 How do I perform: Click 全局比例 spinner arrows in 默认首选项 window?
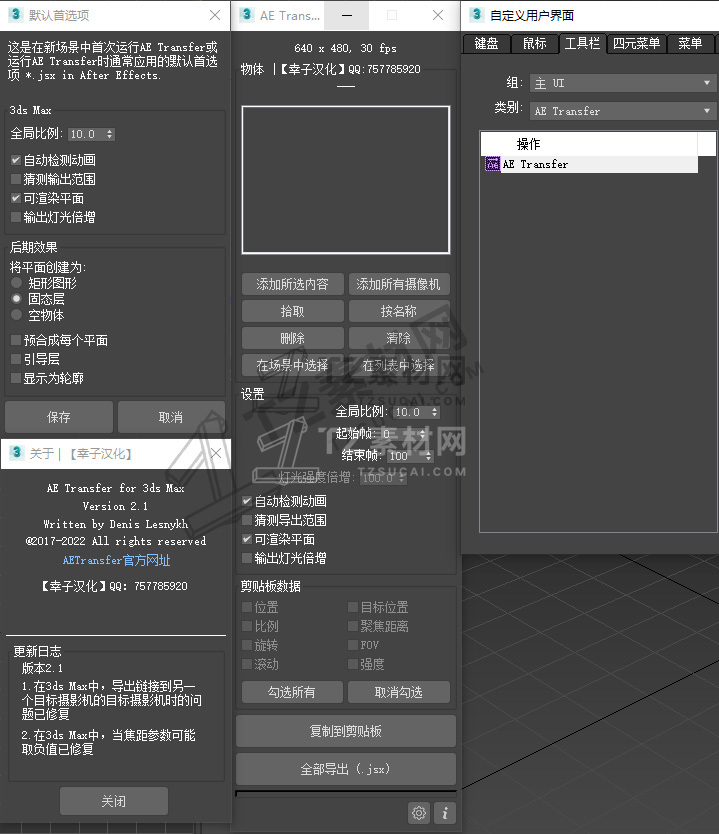tap(110, 134)
